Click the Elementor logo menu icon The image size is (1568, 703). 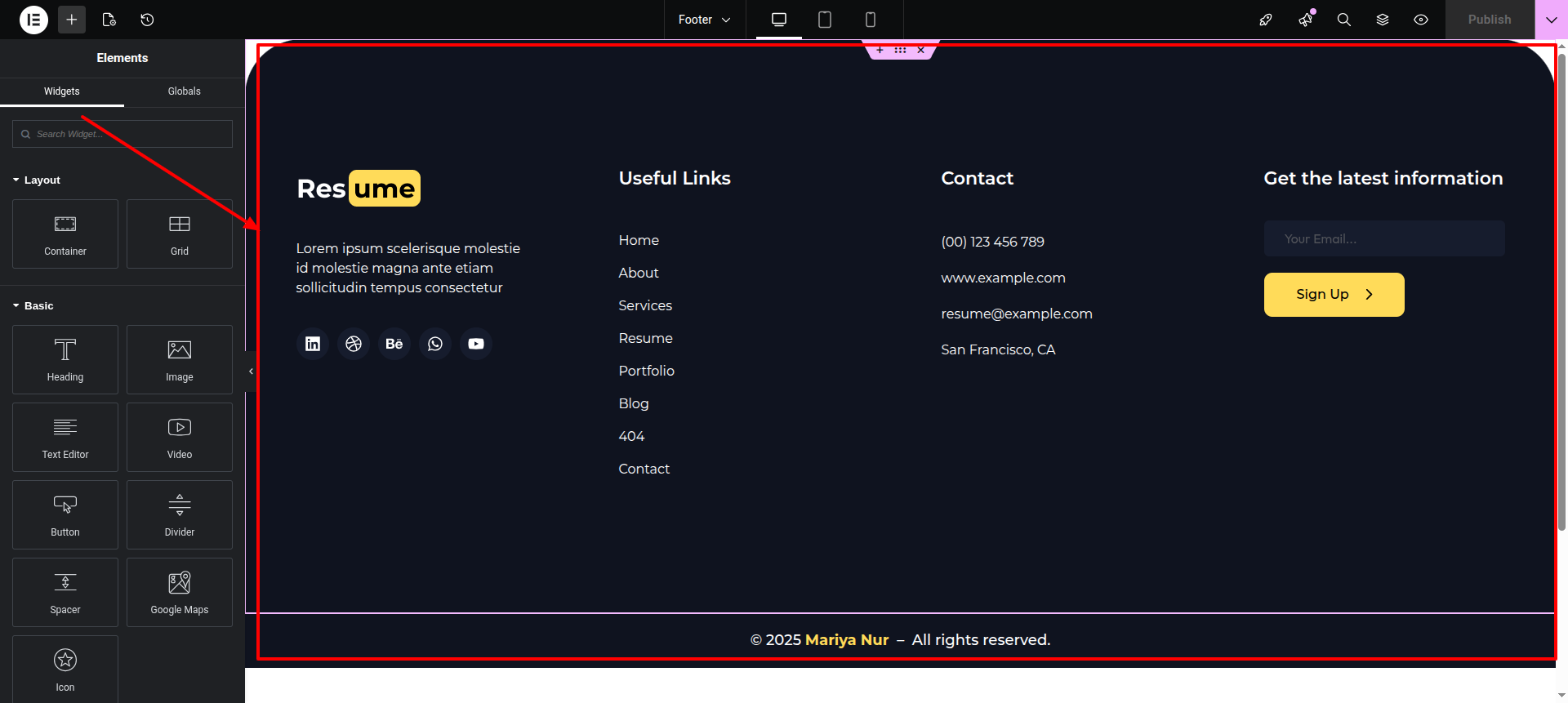[33, 20]
